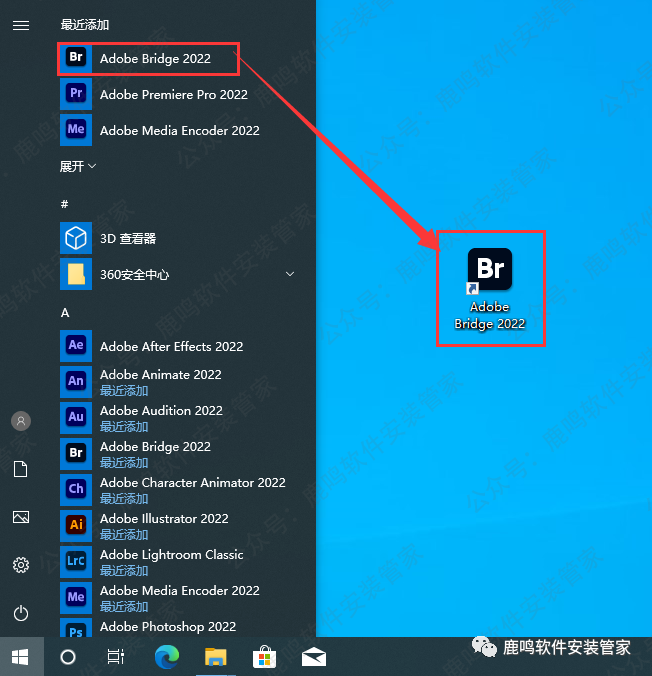Open Adobe Media Encoder 2022 in recently added

tap(179, 130)
